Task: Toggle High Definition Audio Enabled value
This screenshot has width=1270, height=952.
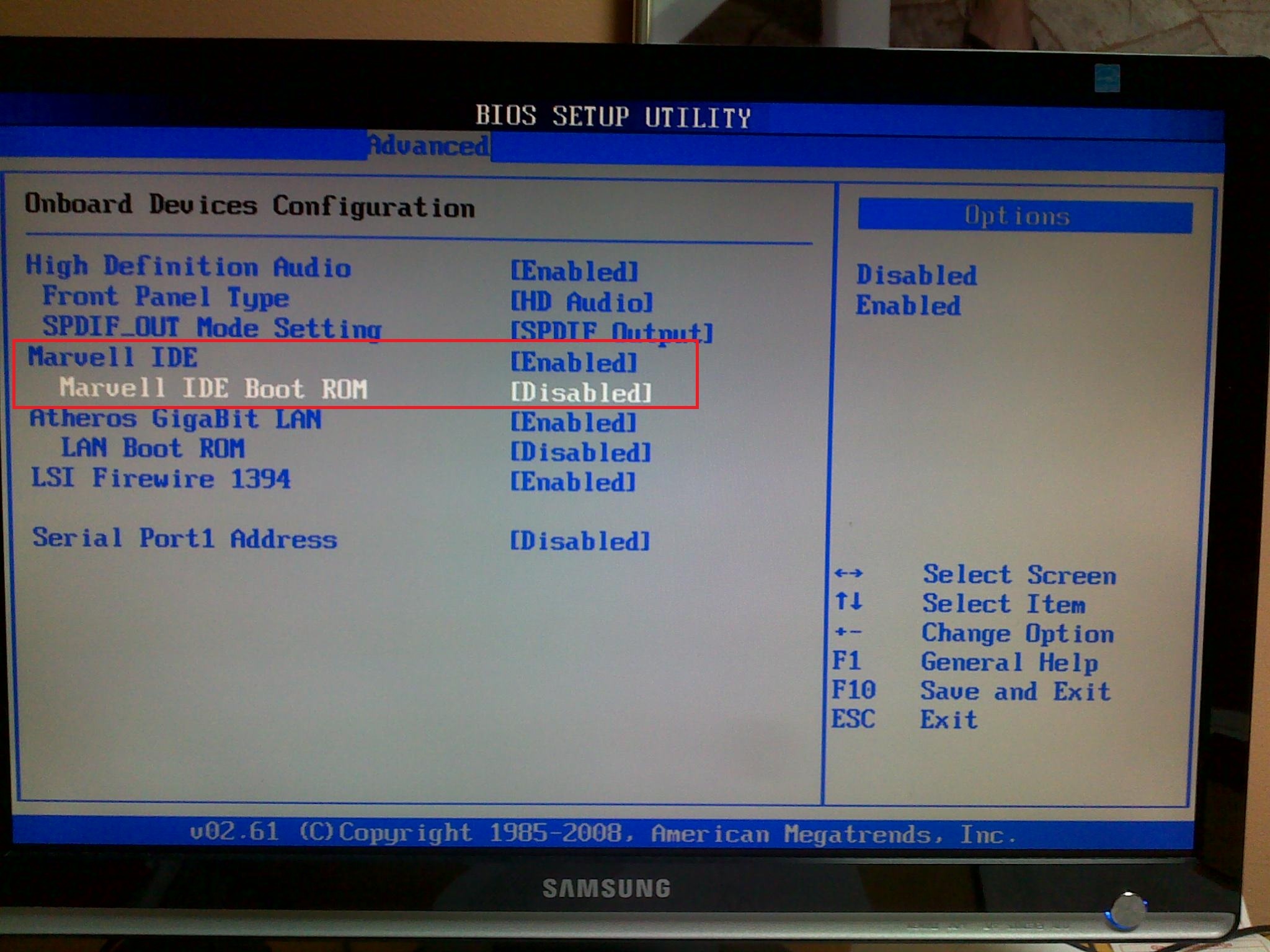Action: [x=574, y=271]
